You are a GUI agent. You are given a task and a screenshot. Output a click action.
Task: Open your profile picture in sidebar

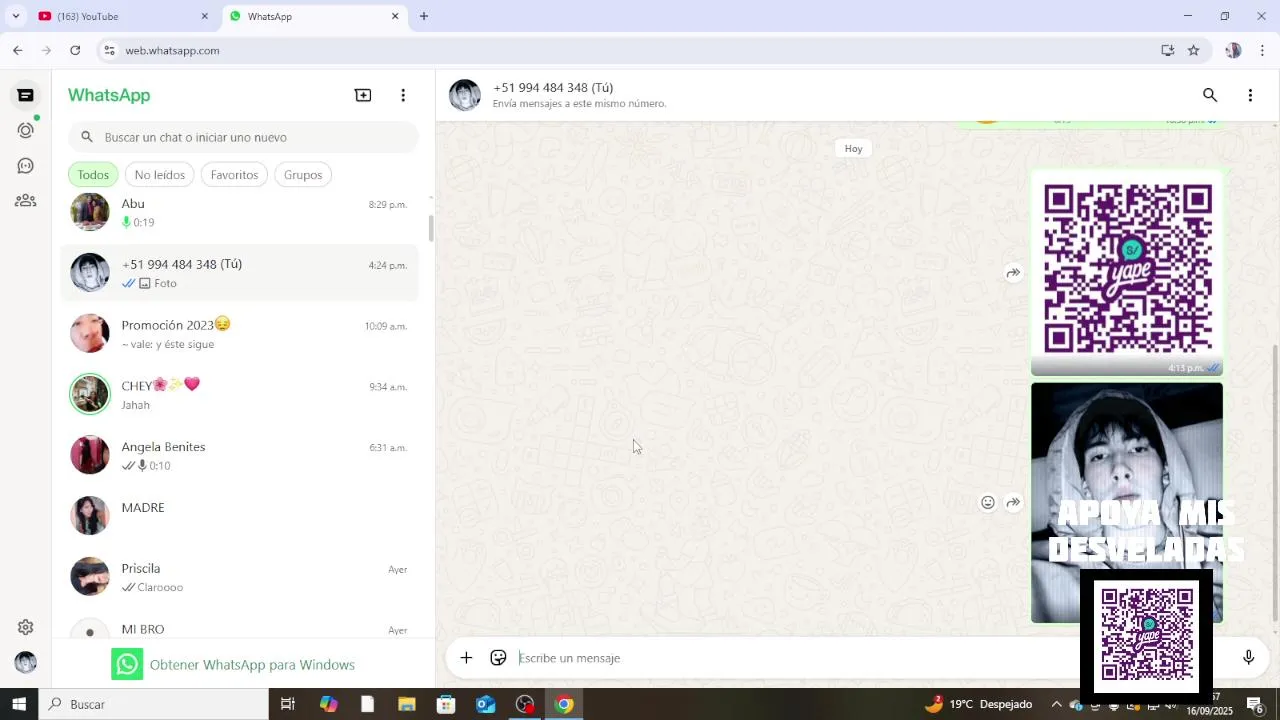(26, 662)
